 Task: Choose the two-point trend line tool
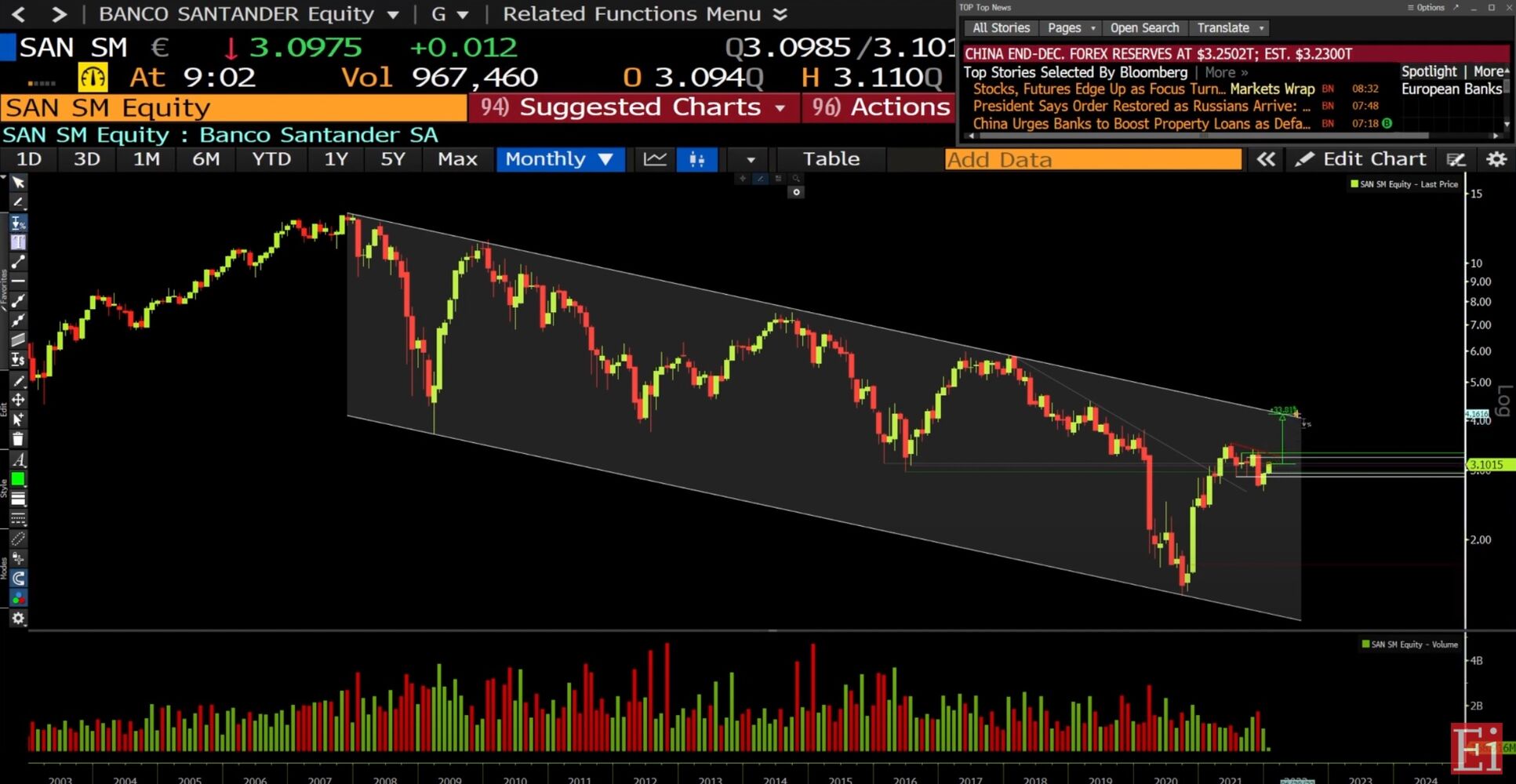(18, 262)
